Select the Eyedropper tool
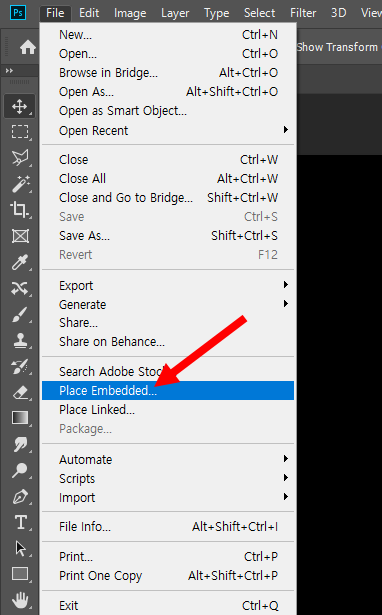Screen dimensions: 382x615 pos(20,262)
